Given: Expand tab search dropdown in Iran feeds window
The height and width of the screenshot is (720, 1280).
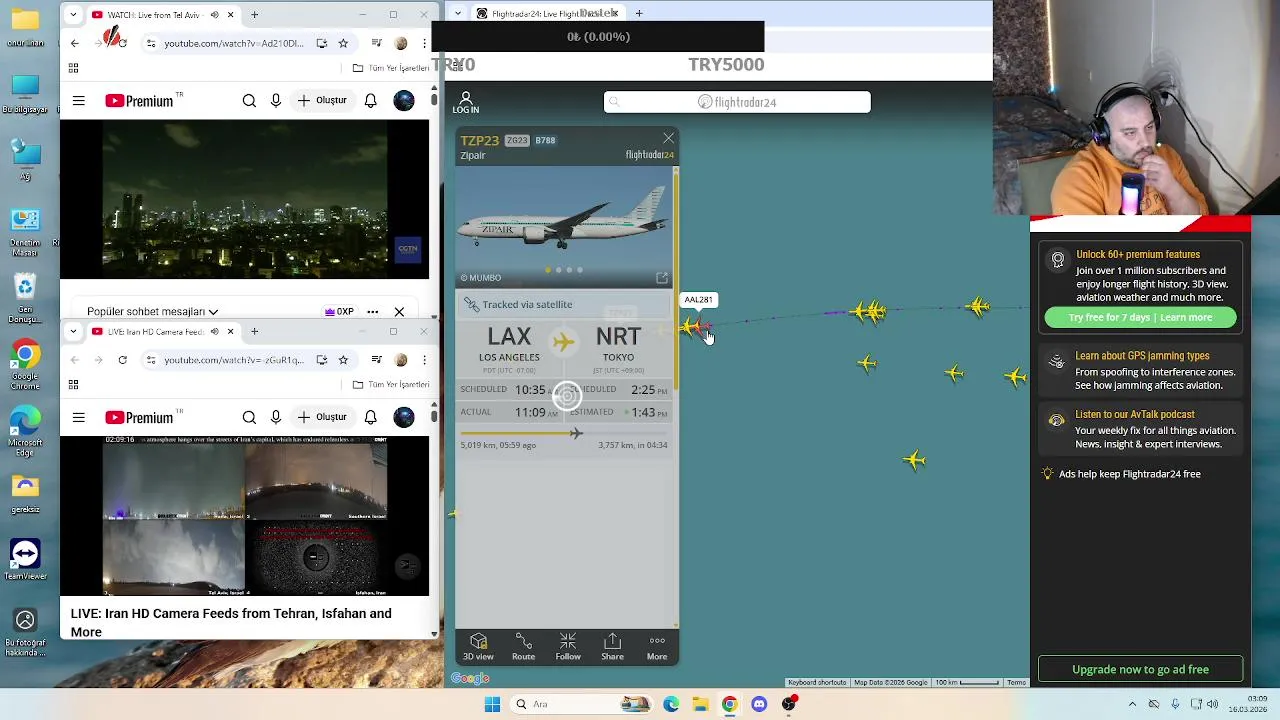Looking at the screenshot, I should [73, 331].
